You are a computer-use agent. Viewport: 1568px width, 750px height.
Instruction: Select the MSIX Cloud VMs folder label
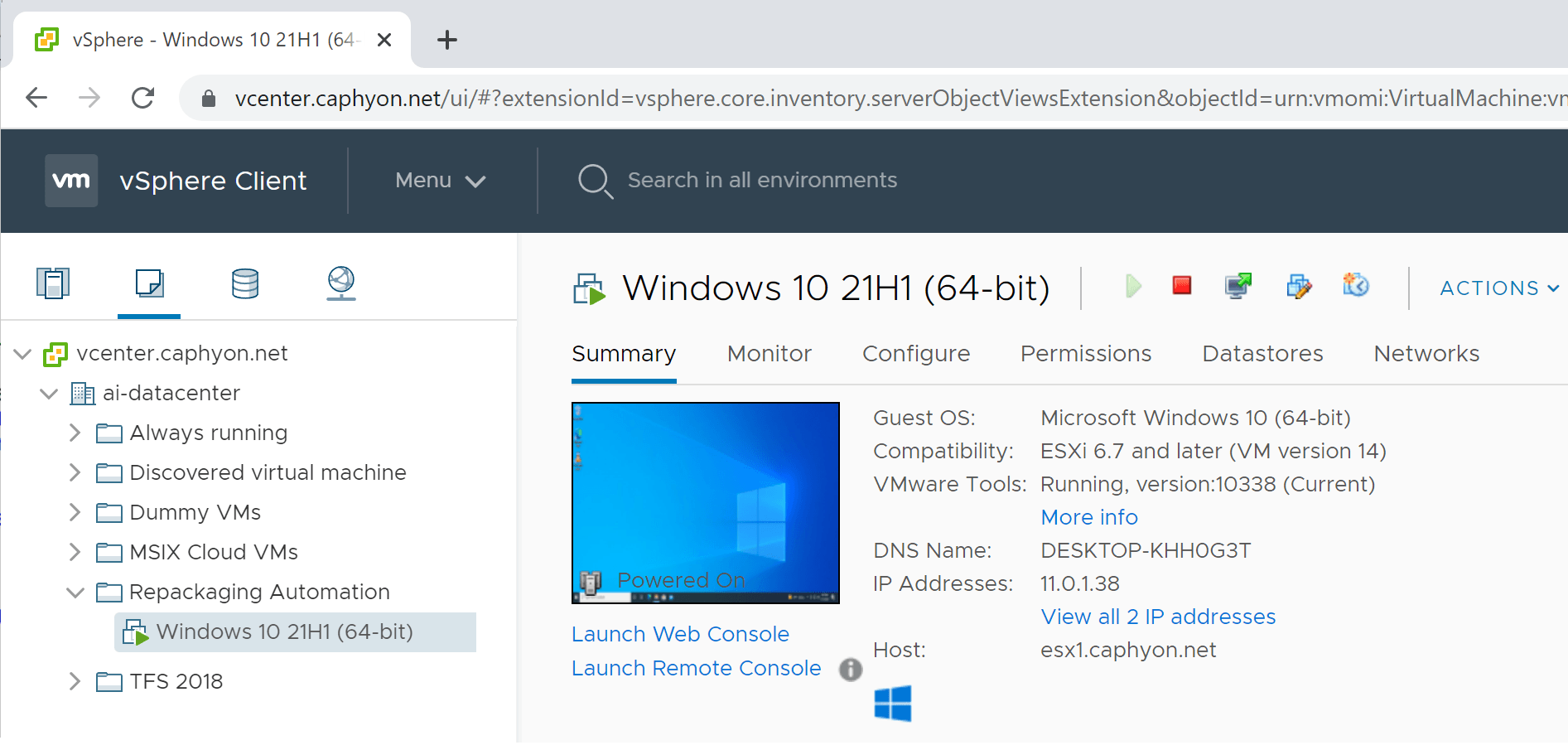point(214,552)
